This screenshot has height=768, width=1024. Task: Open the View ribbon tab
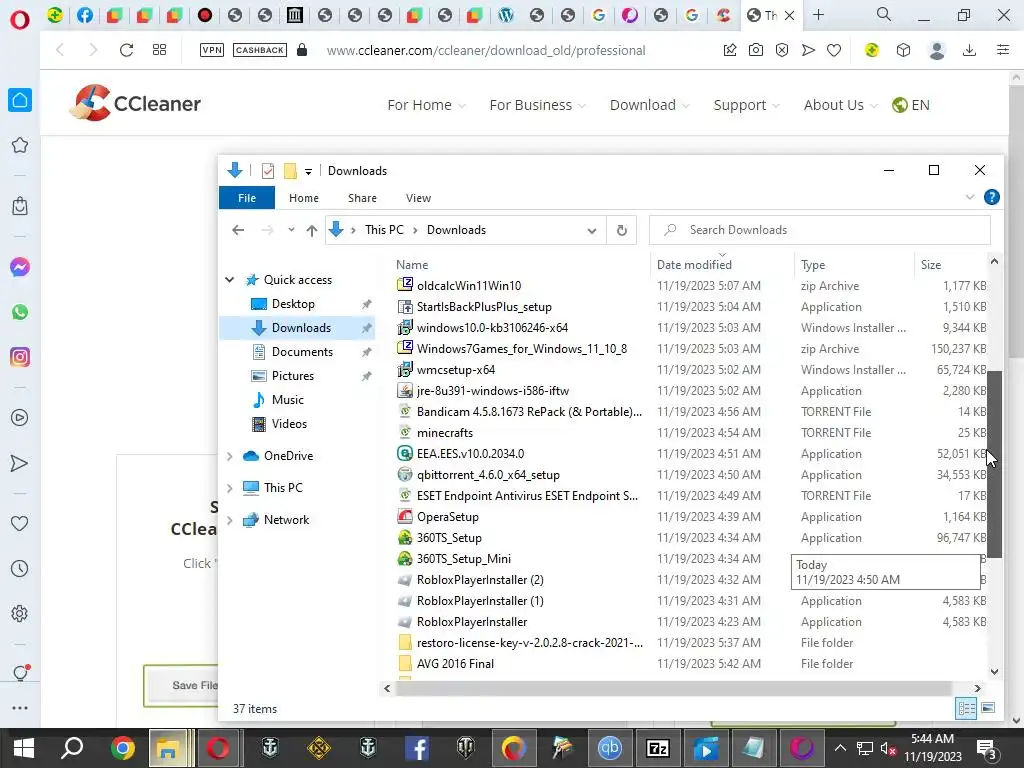(x=419, y=198)
